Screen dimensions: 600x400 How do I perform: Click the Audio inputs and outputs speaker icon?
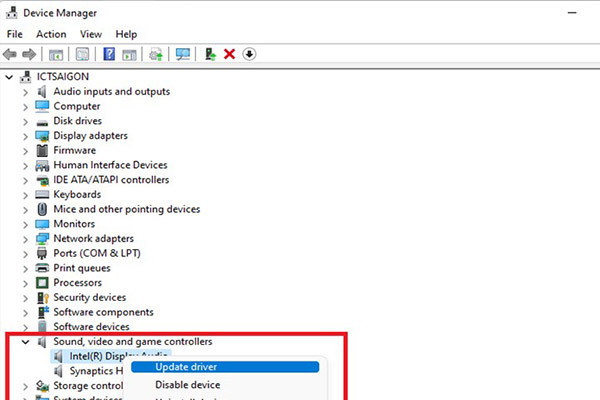(x=42, y=91)
